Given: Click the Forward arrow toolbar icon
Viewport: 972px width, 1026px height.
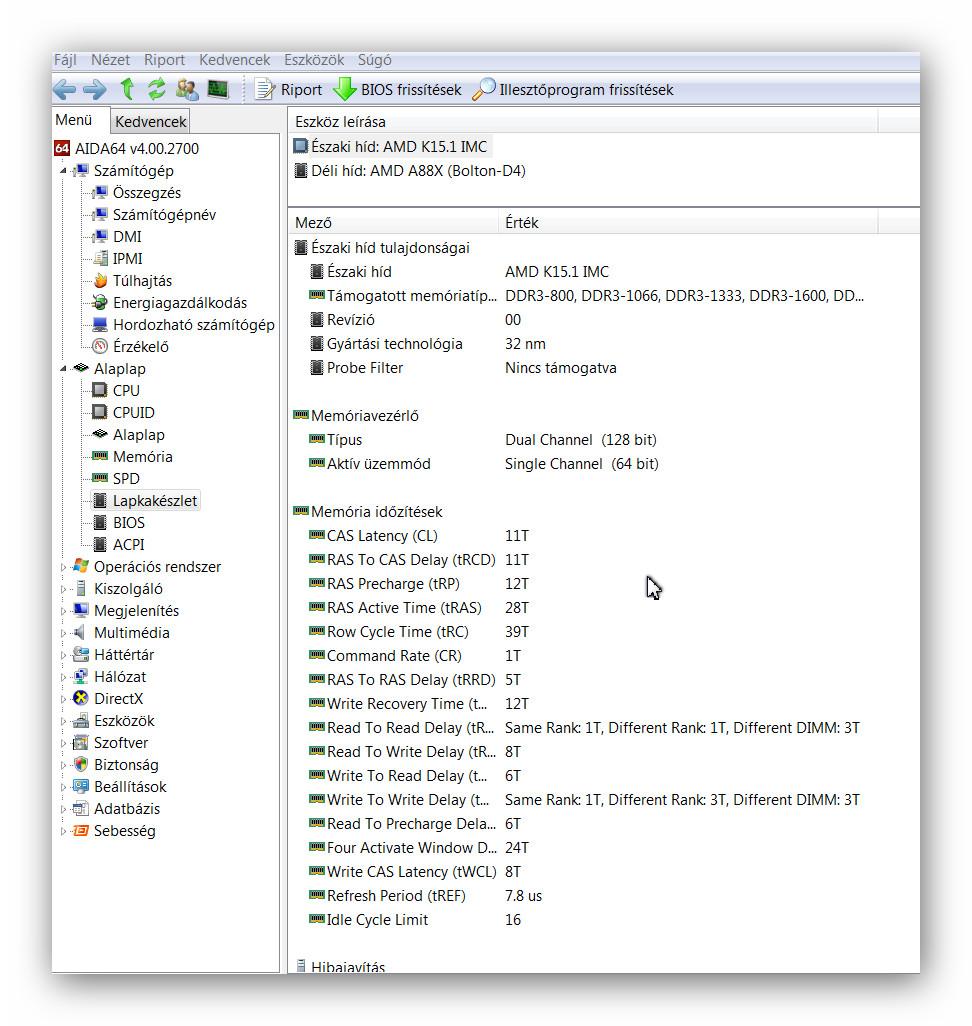Looking at the screenshot, I should click(x=95, y=89).
